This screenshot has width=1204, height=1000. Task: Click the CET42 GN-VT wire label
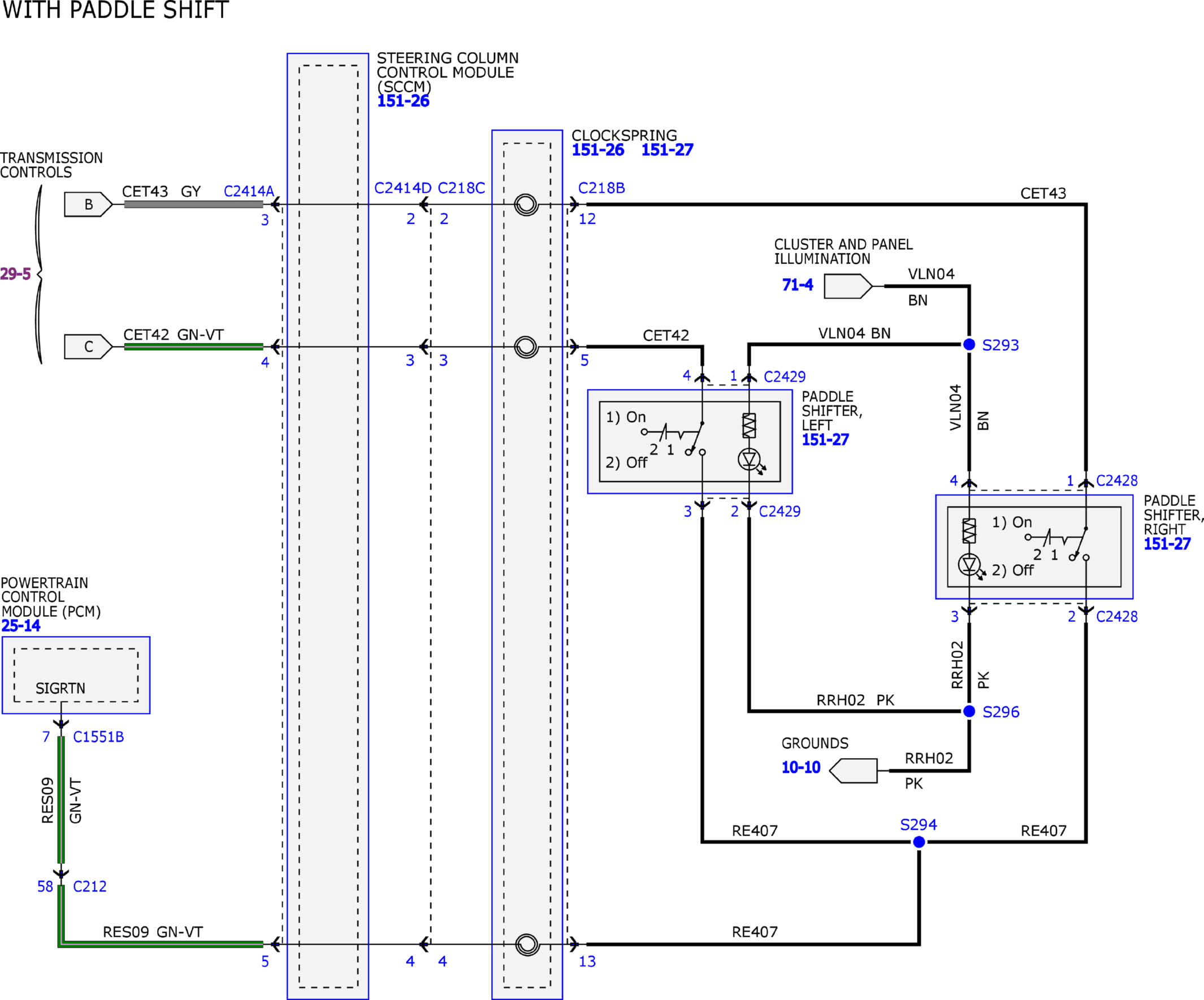tap(174, 334)
